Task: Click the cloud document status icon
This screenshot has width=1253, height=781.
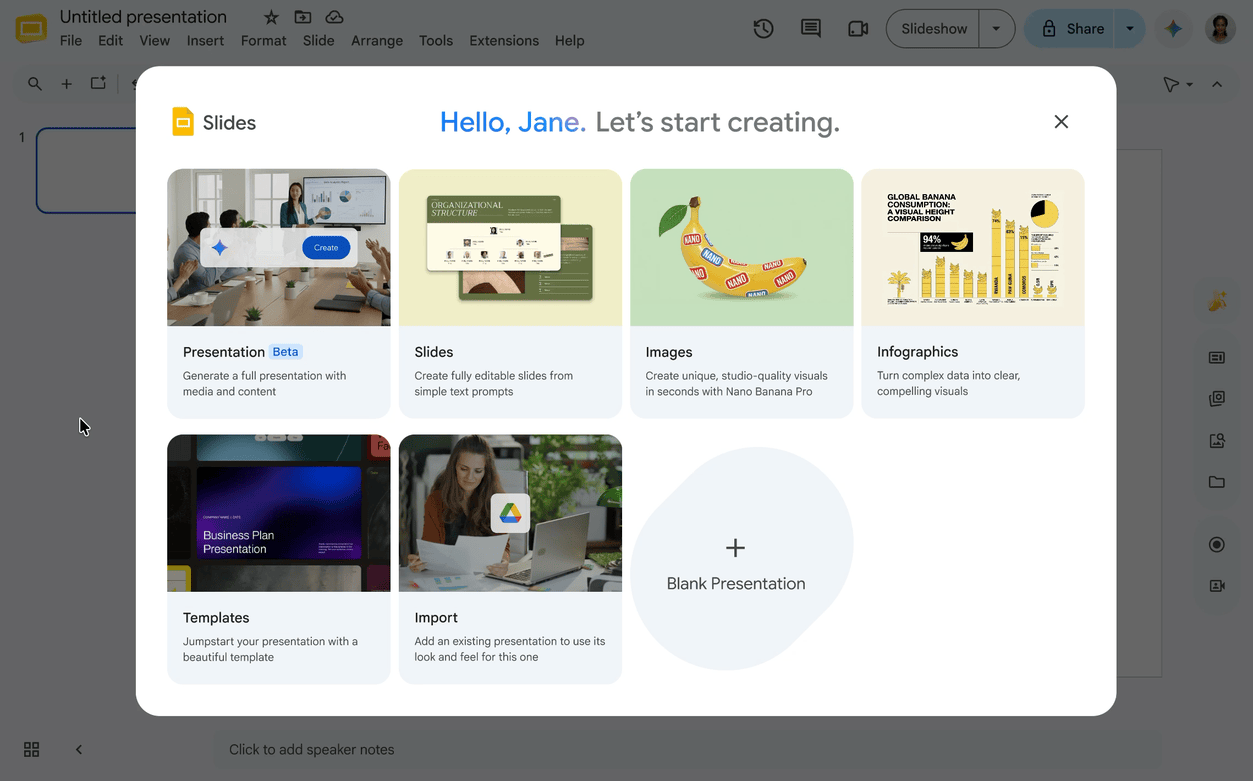Action: (335, 17)
